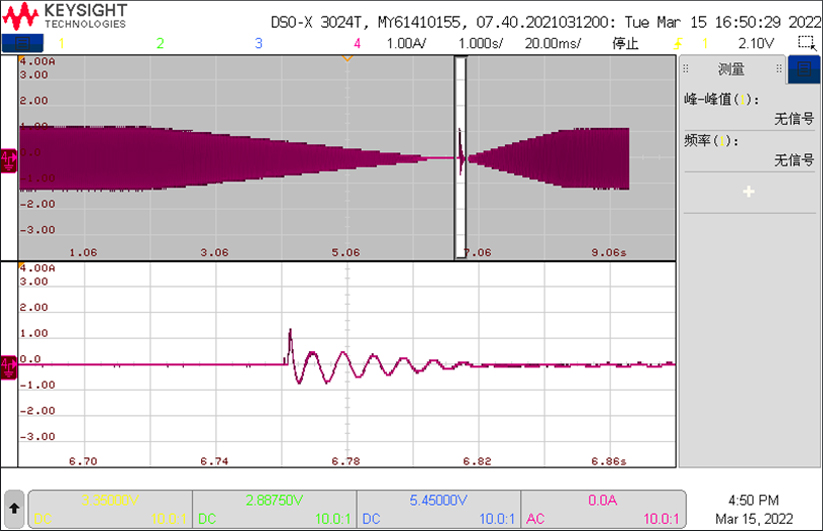Select channel 4 ground marker in zoom window
This screenshot has width=823, height=531.
[9, 365]
